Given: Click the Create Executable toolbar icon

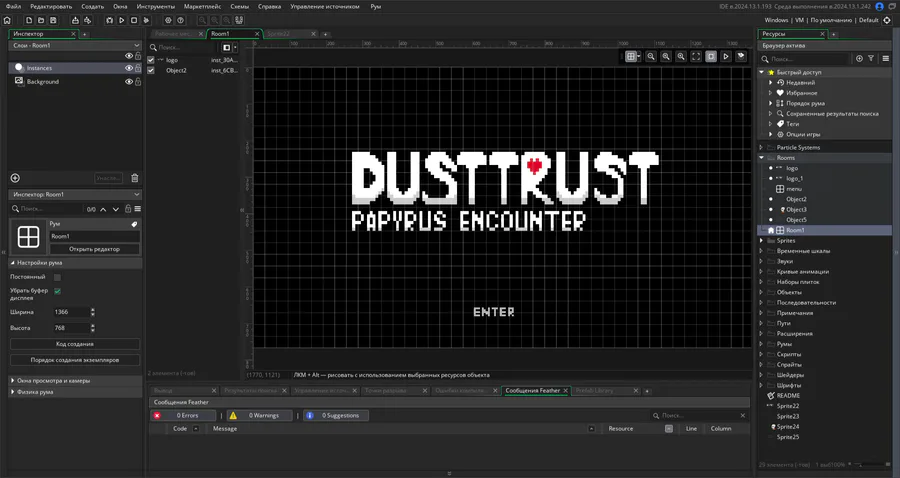Looking at the screenshot, I should pos(75,20).
